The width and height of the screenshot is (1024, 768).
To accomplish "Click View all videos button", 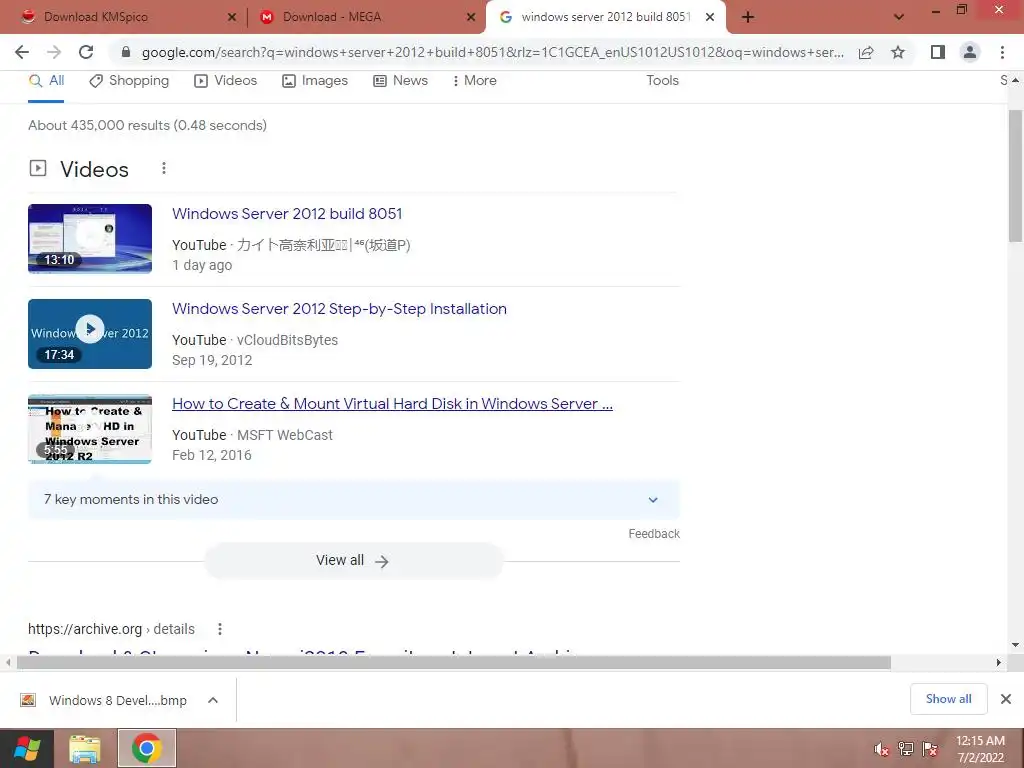I will (353, 560).
